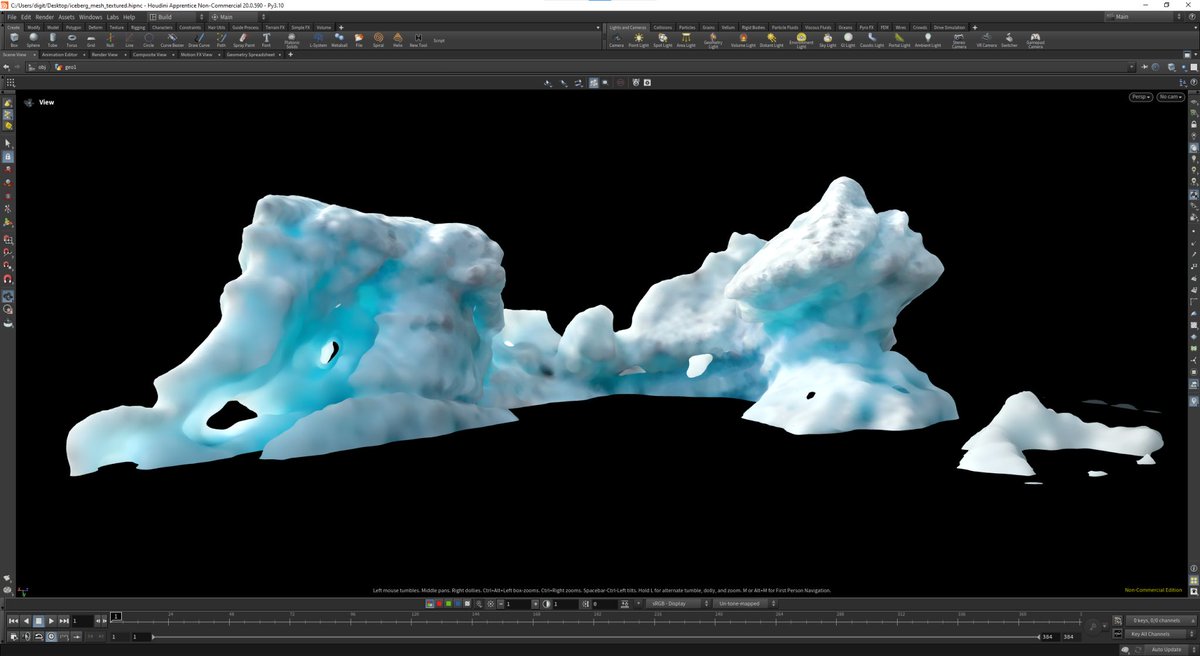Add a Point Light
This screenshot has width=1200, height=656.
639,40
